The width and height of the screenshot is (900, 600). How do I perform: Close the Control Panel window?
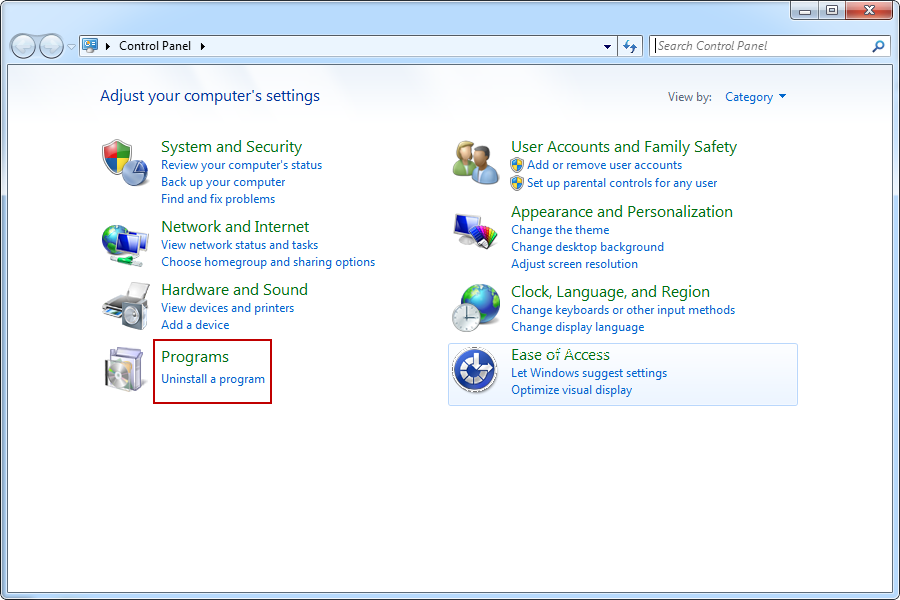point(869,10)
